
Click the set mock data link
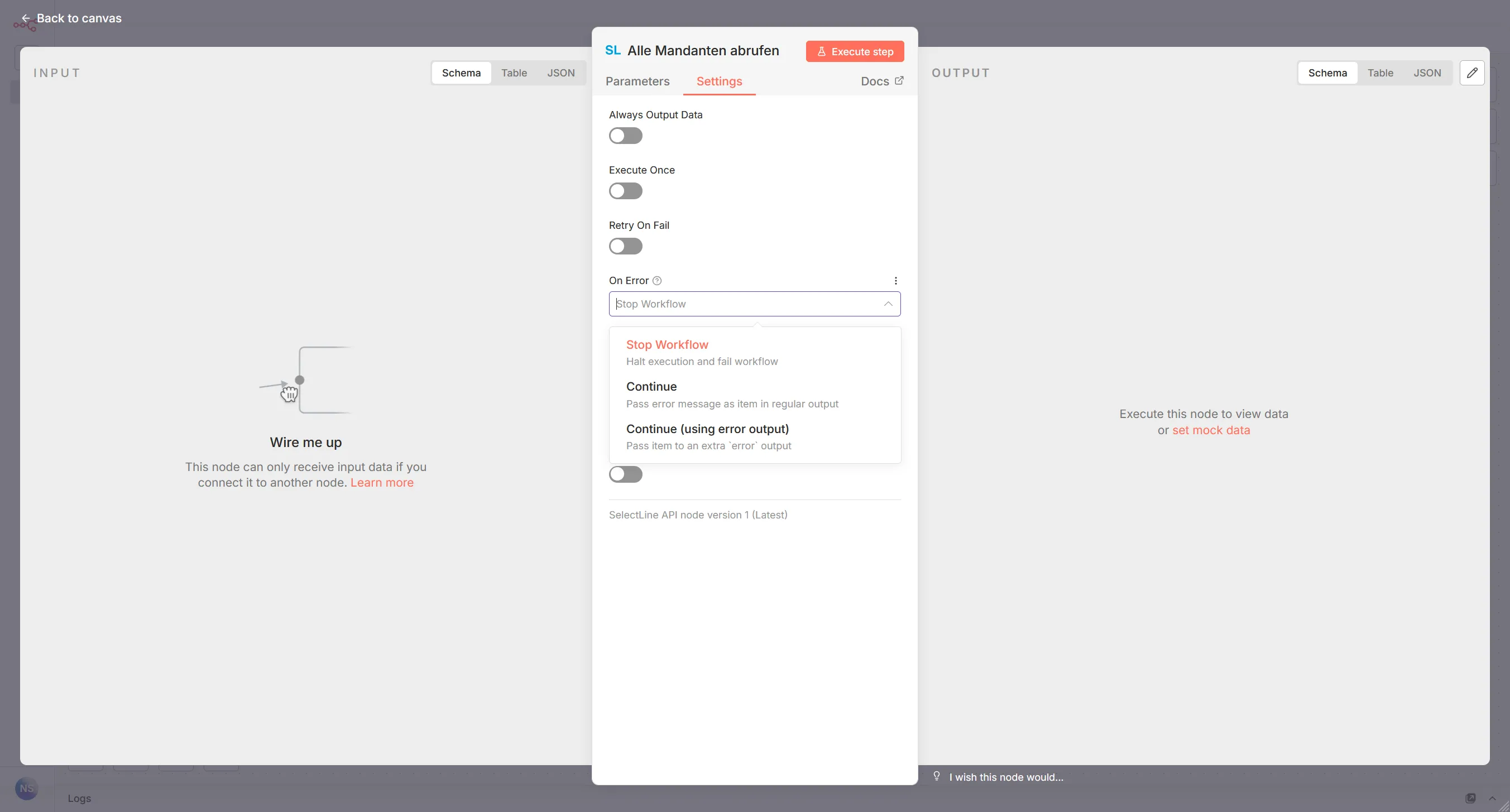pos(1211,430)
